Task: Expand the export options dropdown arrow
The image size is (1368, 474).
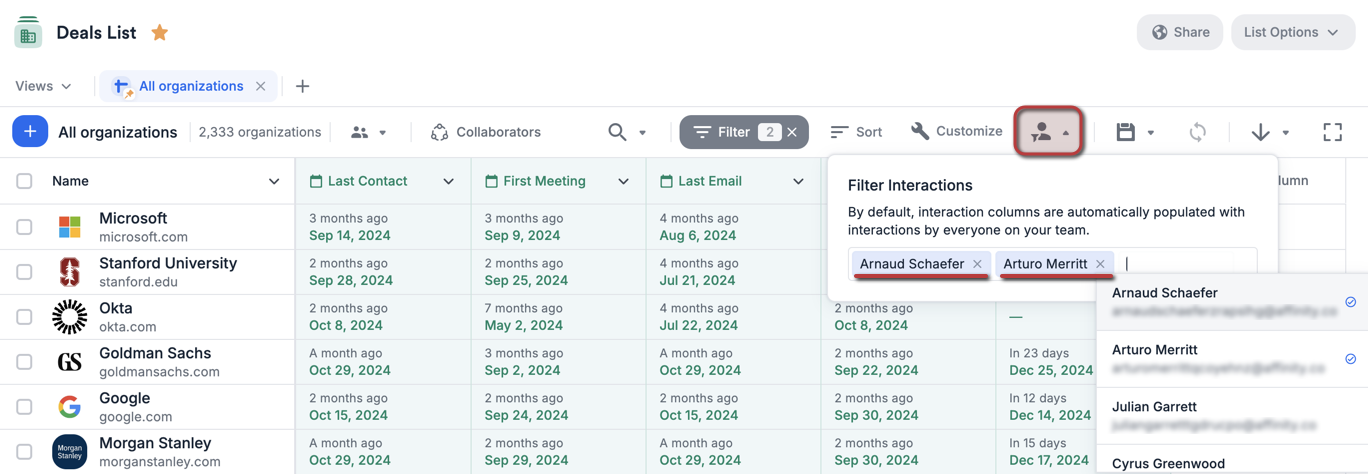Action: (1286, 133)
